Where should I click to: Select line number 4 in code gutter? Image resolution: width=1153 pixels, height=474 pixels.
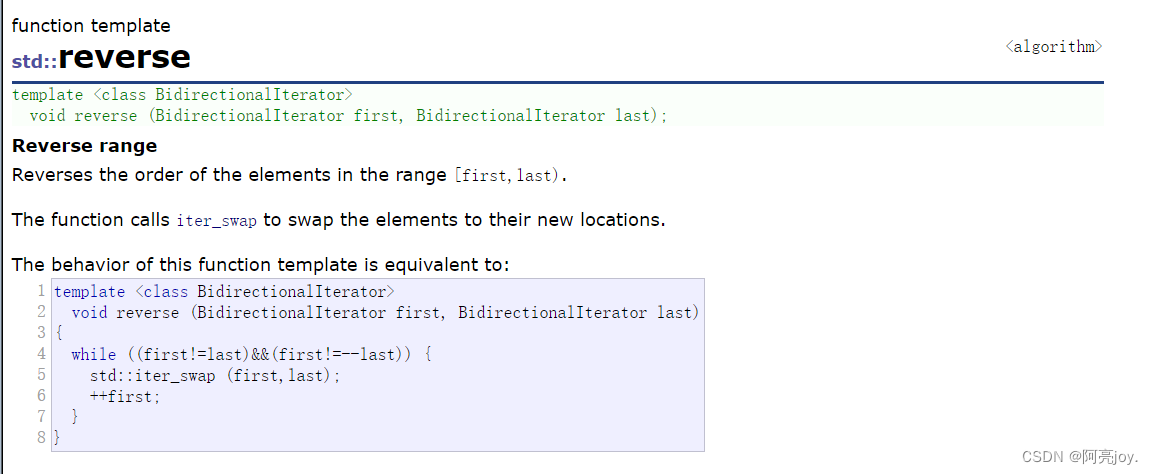click(x=41, y=354)
